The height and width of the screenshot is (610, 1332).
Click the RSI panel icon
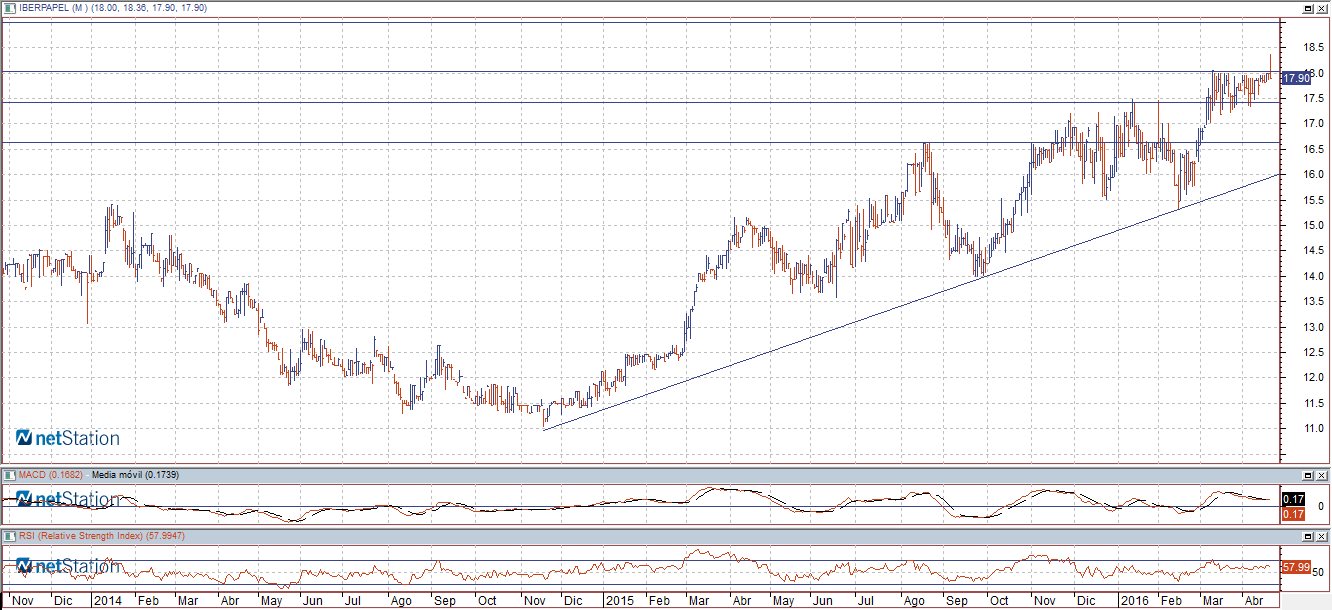coord(10,537)
